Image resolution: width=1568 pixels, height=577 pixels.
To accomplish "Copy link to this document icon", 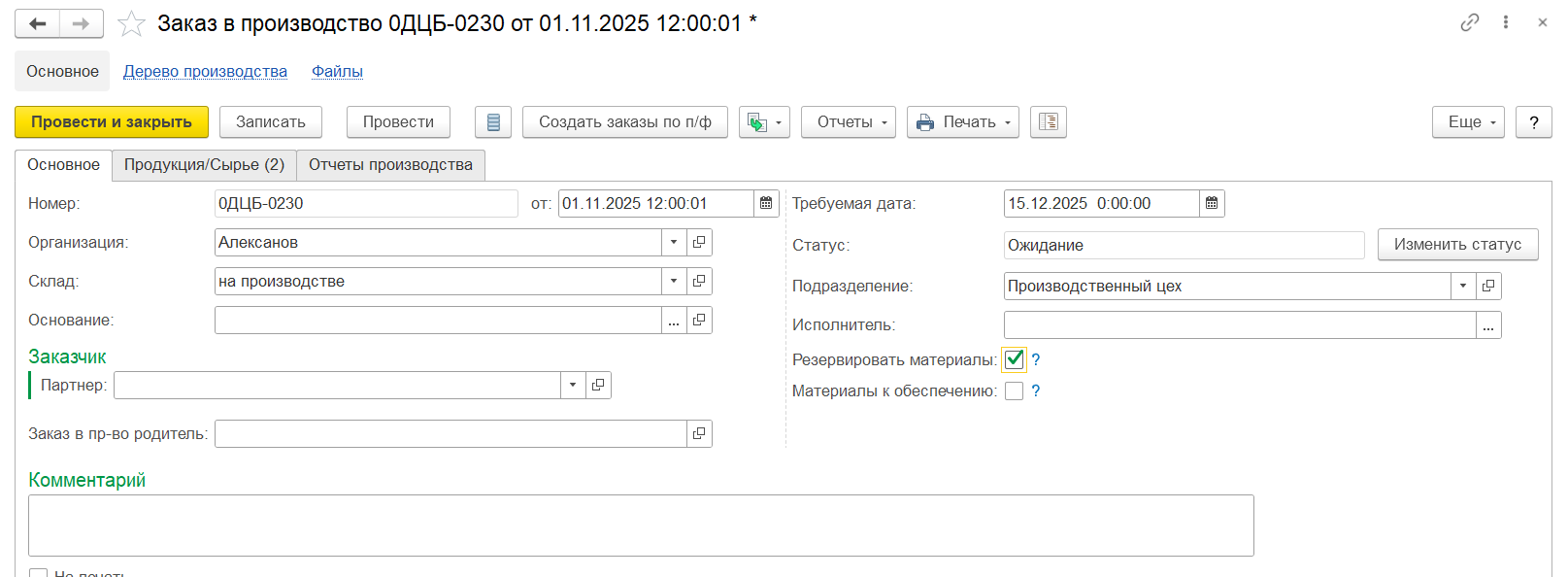I will click(x=1469, y=22).
